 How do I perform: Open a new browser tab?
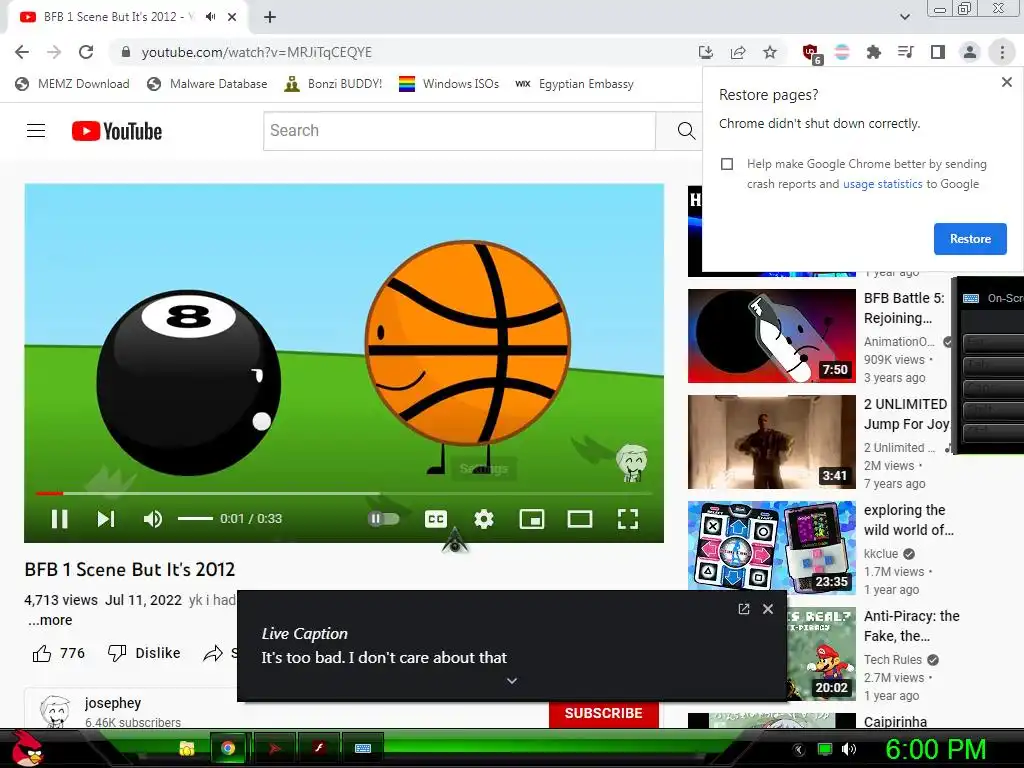tap(270, 17)
